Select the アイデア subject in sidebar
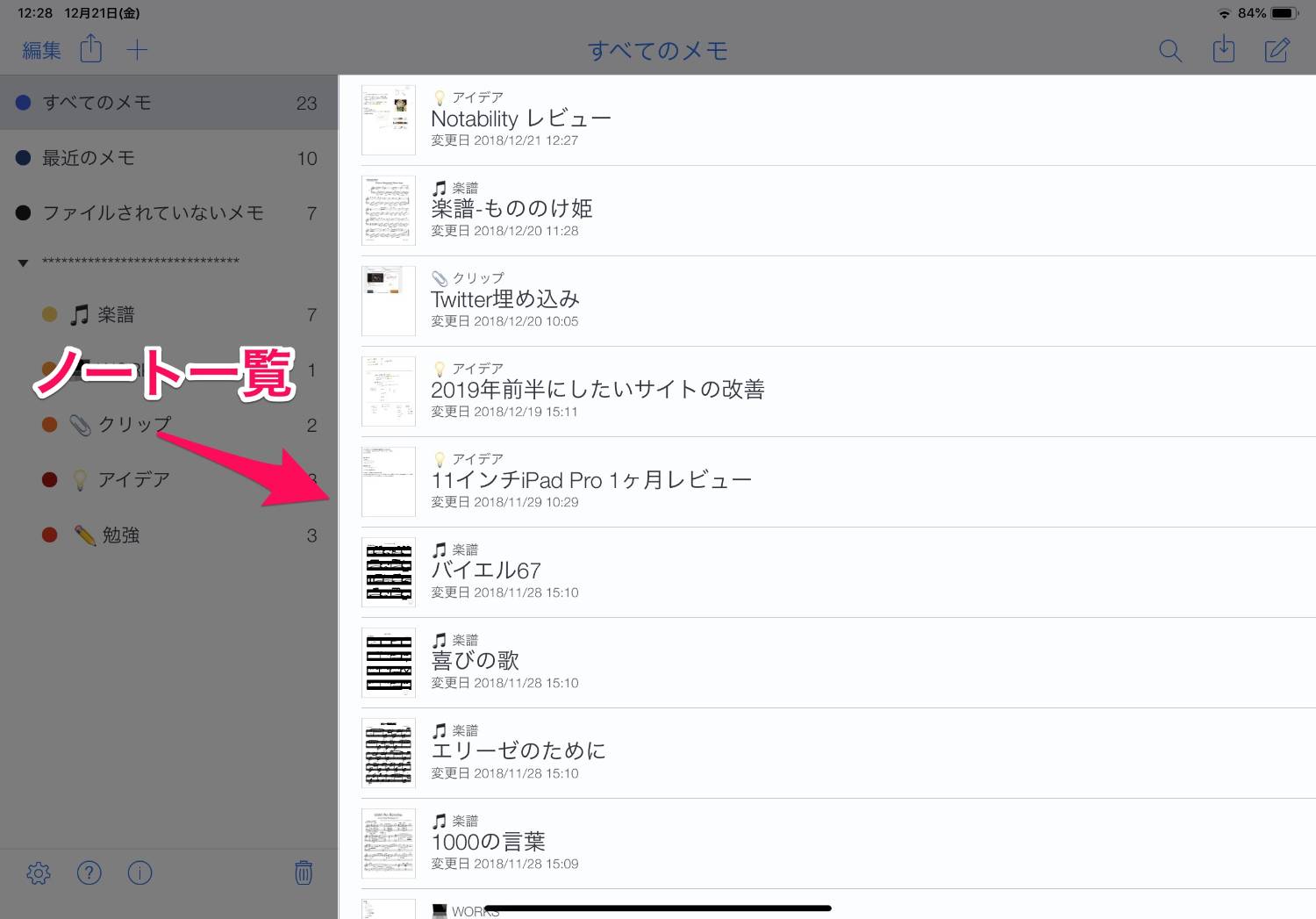Viewport: 1316px width, 919px height. pos(168,480)
